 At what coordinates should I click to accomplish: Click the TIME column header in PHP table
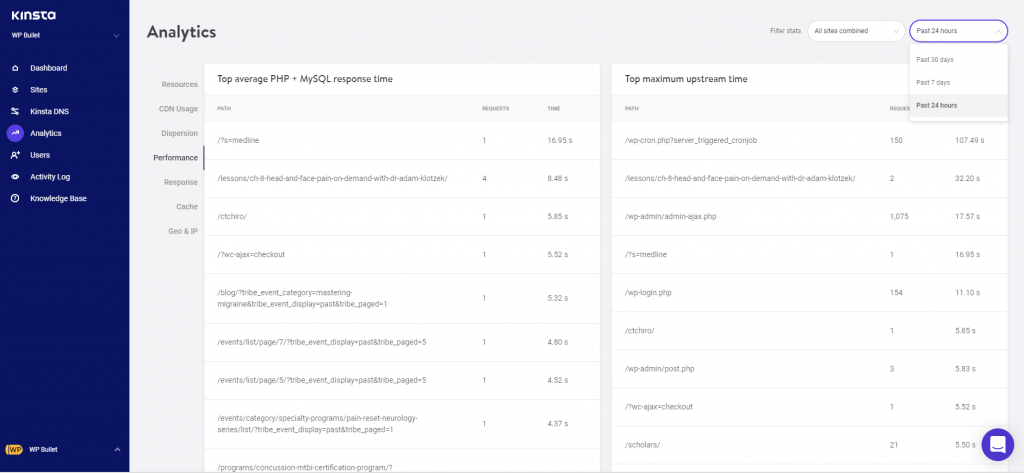click(x=554, y=108)
